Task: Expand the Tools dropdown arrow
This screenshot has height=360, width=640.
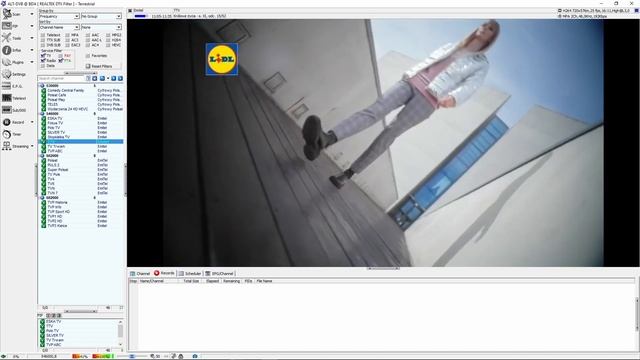Action: [32, 38]
